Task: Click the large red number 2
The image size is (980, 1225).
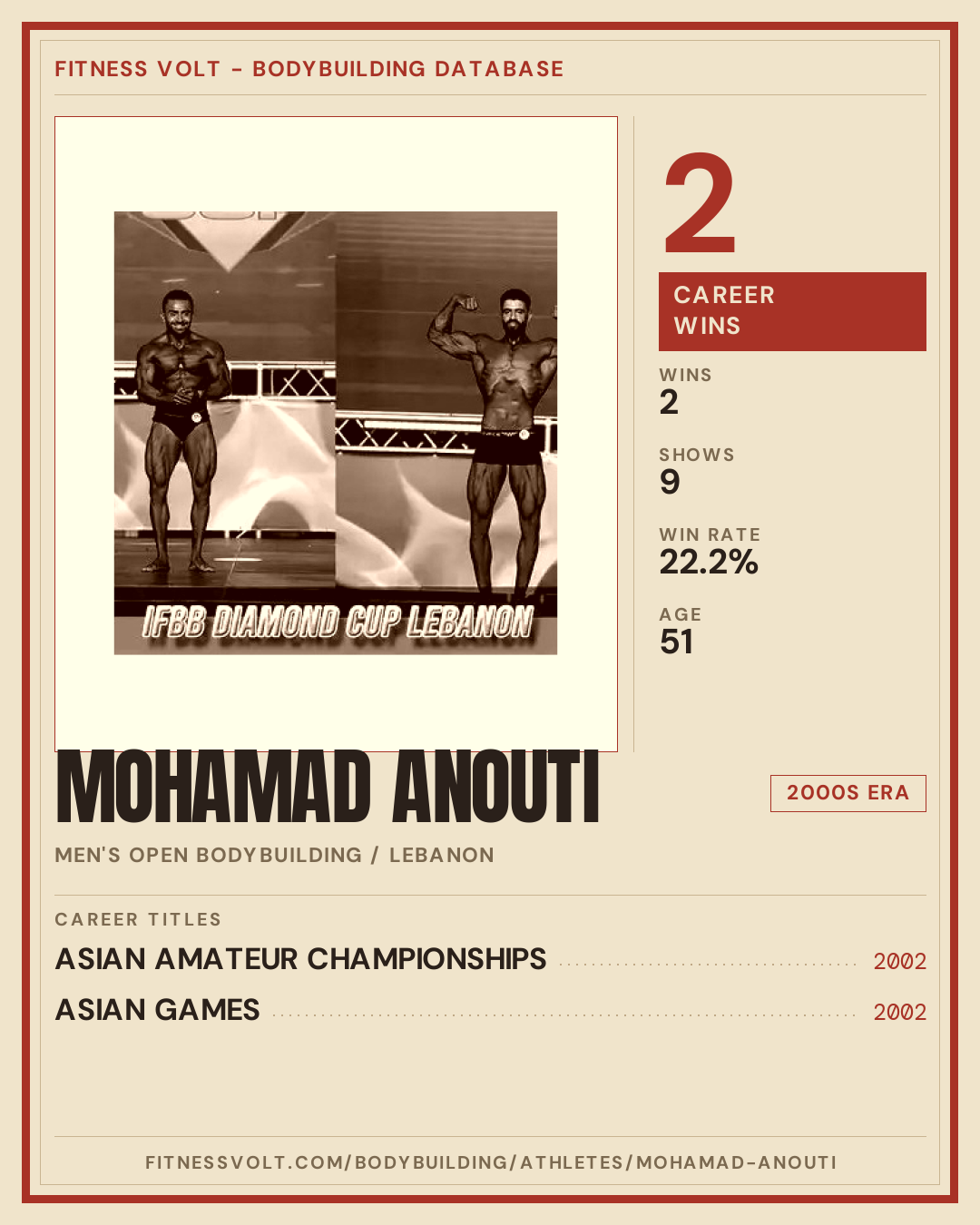Action: pos(700,203)
